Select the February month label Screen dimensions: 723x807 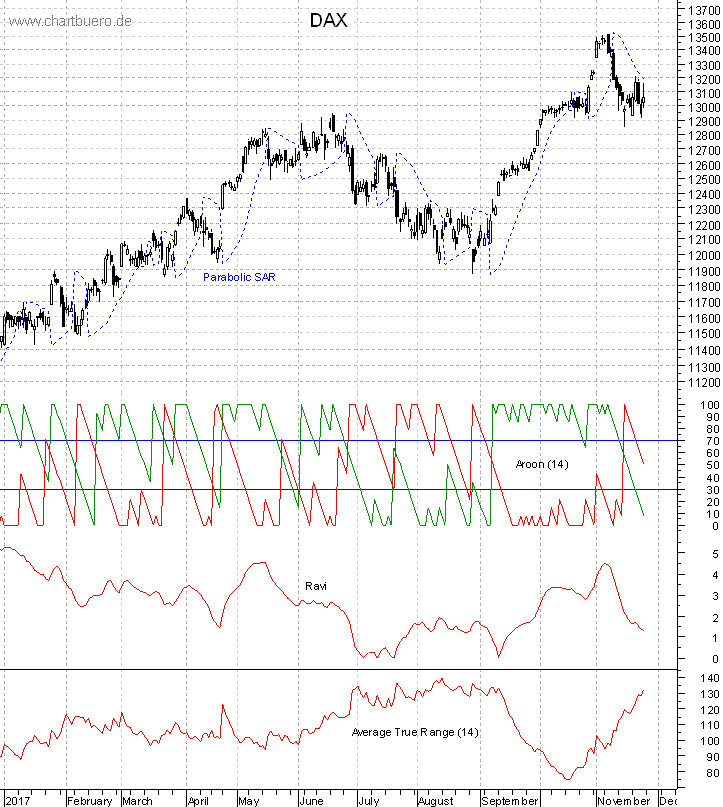coord(90,801)
